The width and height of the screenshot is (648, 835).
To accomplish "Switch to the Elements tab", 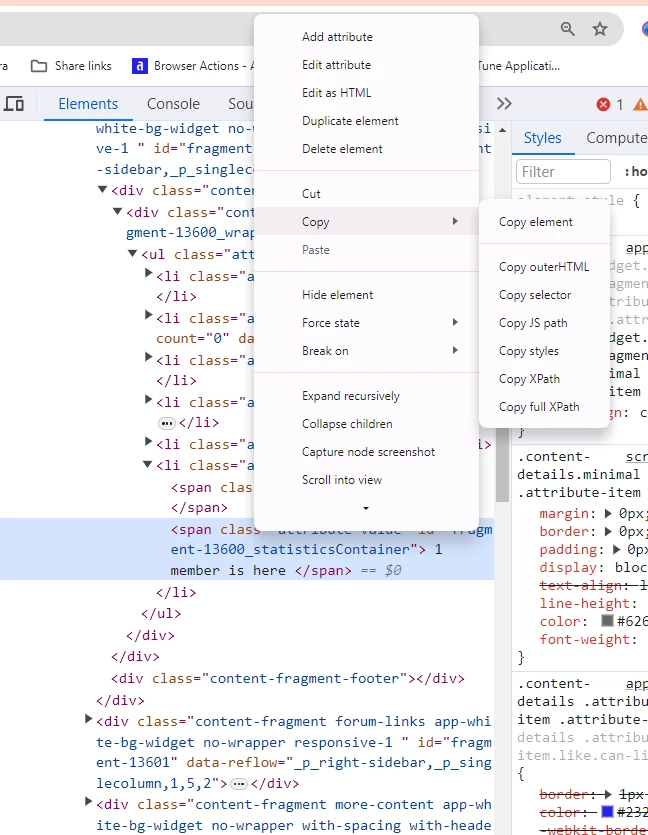I will click(x=88, y=104).
